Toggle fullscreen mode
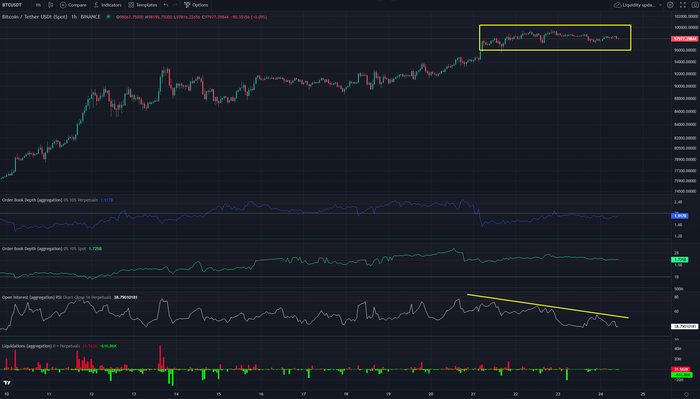 coord(683,5)
